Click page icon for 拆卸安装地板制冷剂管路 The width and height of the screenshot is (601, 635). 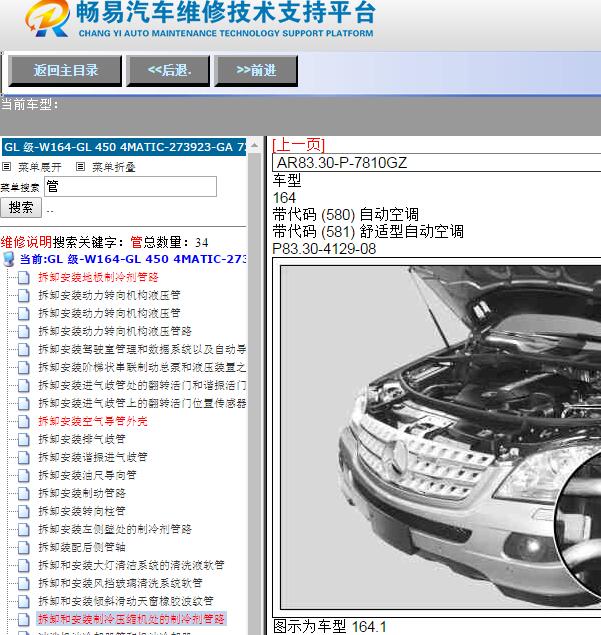(x=24, y=278)
